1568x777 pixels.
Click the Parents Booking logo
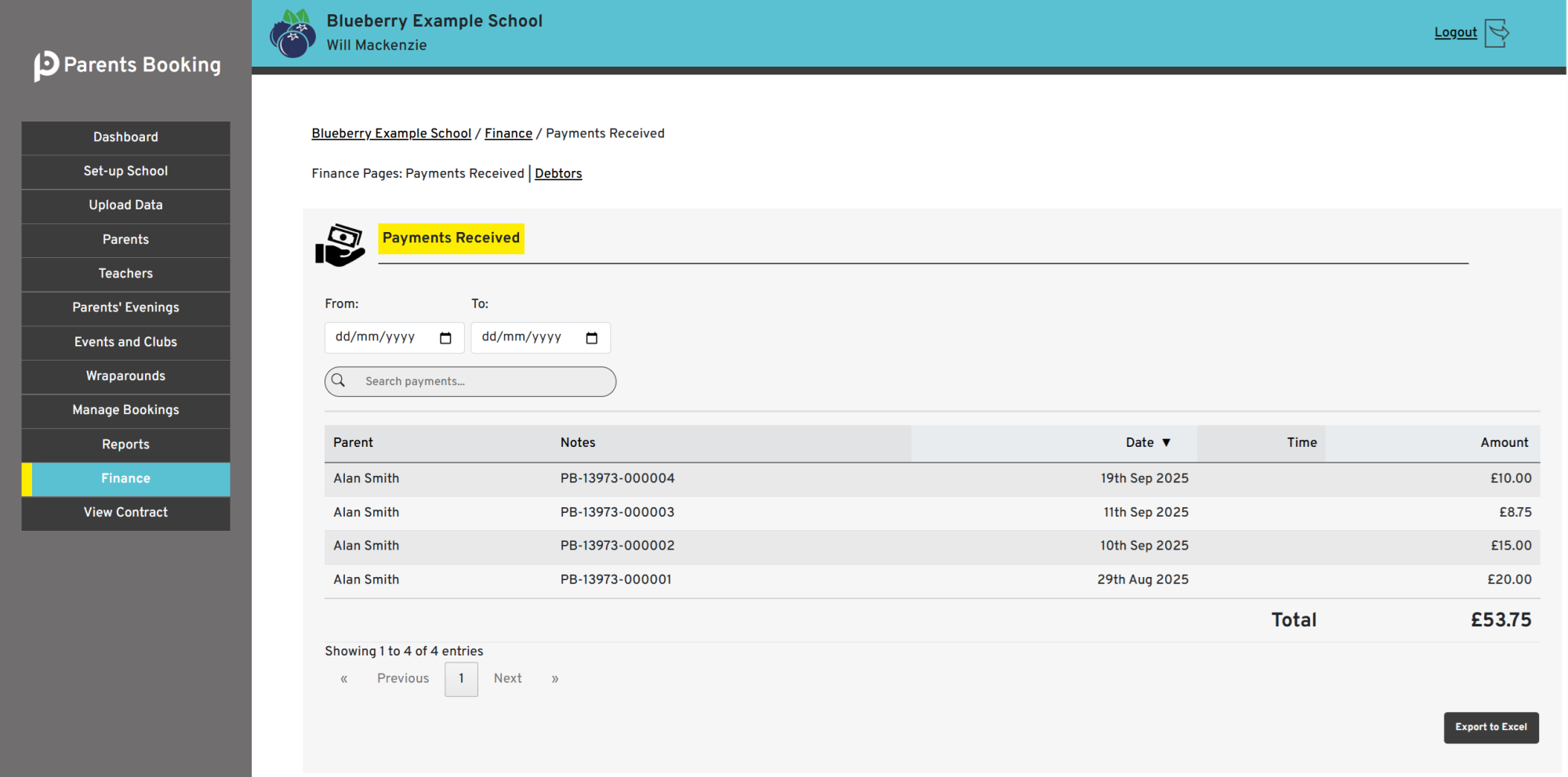(x=127, y=65)
